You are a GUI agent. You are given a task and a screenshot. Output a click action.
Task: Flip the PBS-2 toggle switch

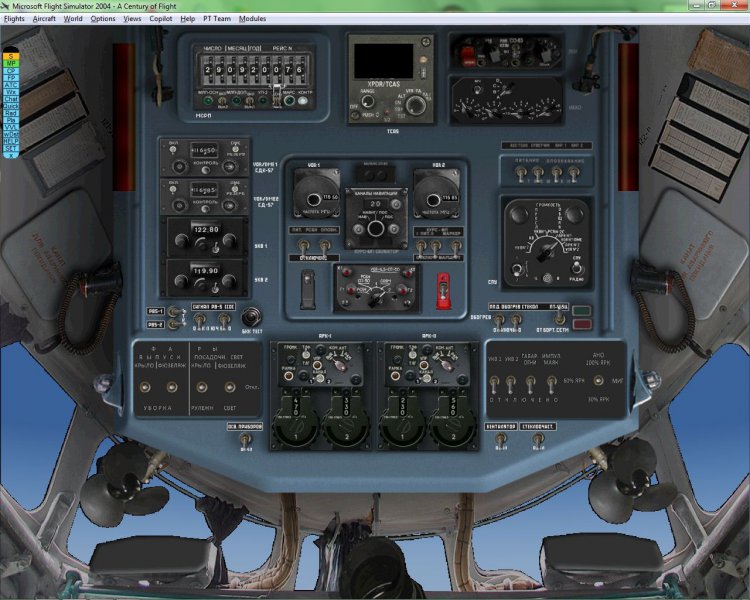175,324
